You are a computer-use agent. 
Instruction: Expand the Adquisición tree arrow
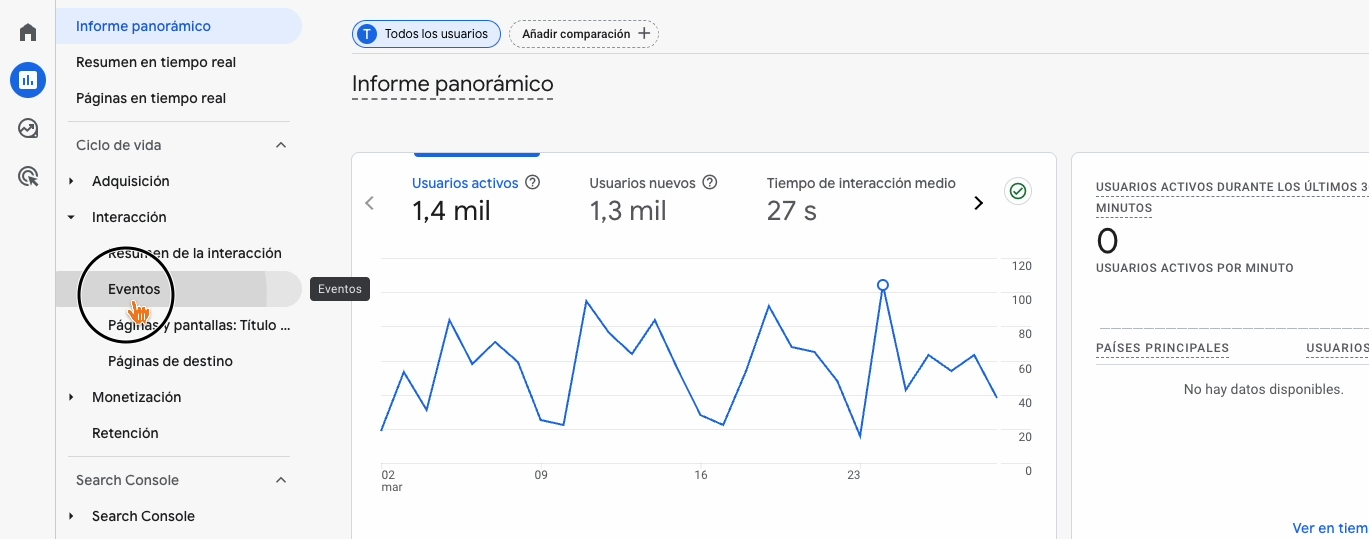pyautogui.click(x=71, y=181)
